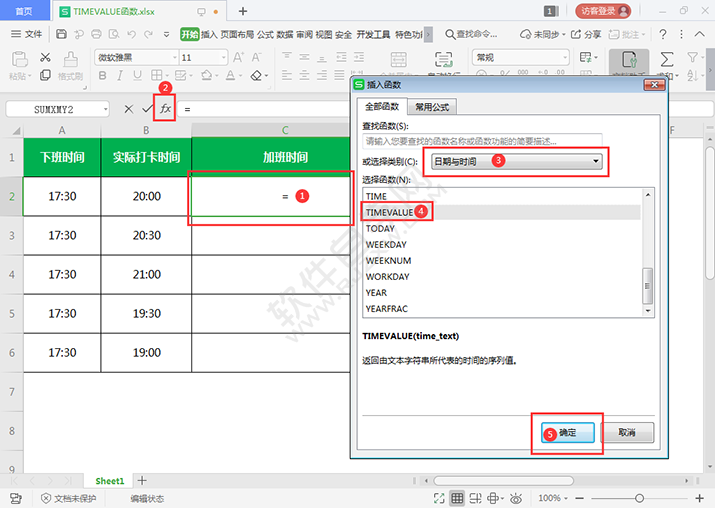Select WEEKDAY in the function list

(502, 244)
